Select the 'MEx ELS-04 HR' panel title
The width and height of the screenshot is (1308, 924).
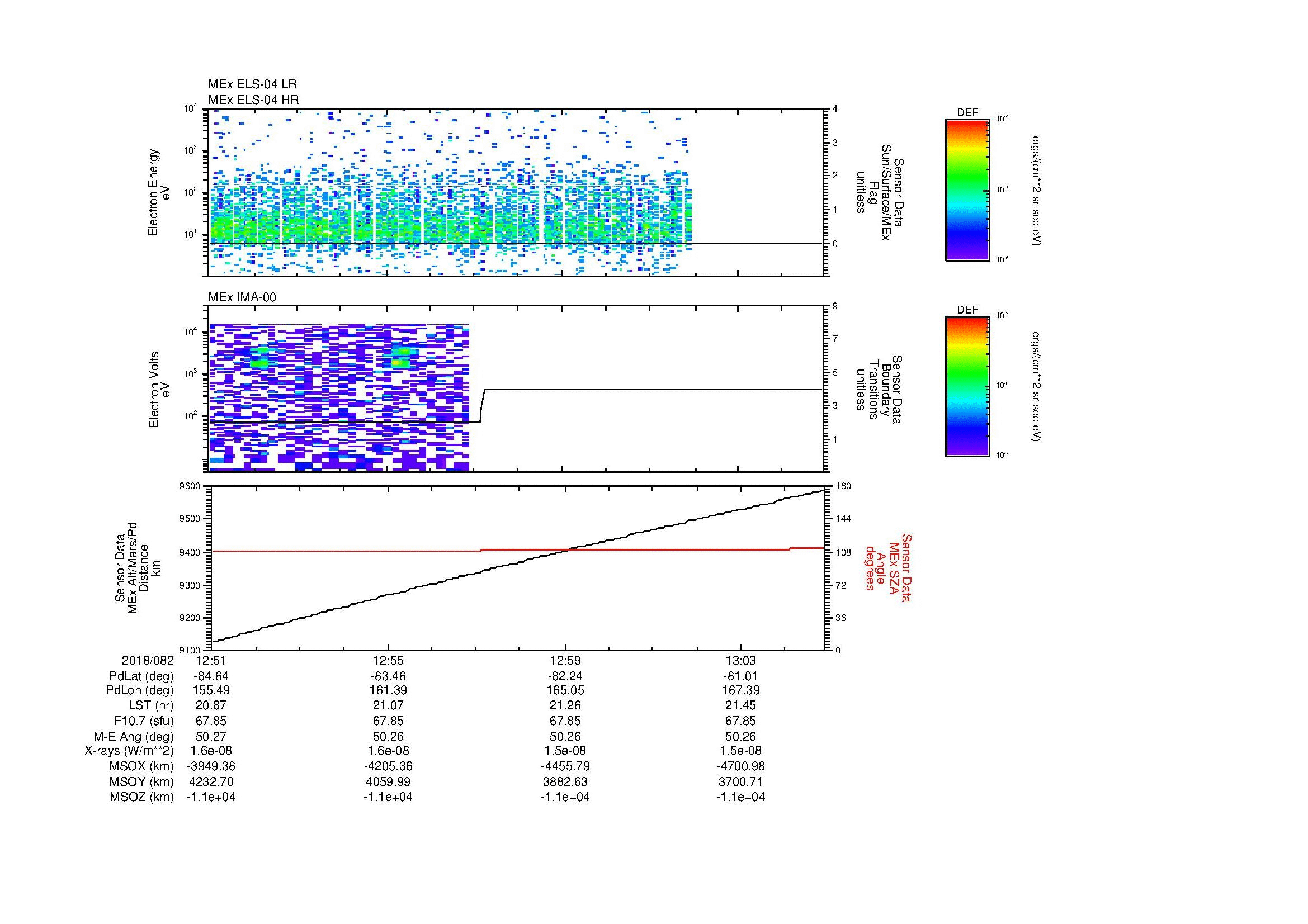coord(253,99)
